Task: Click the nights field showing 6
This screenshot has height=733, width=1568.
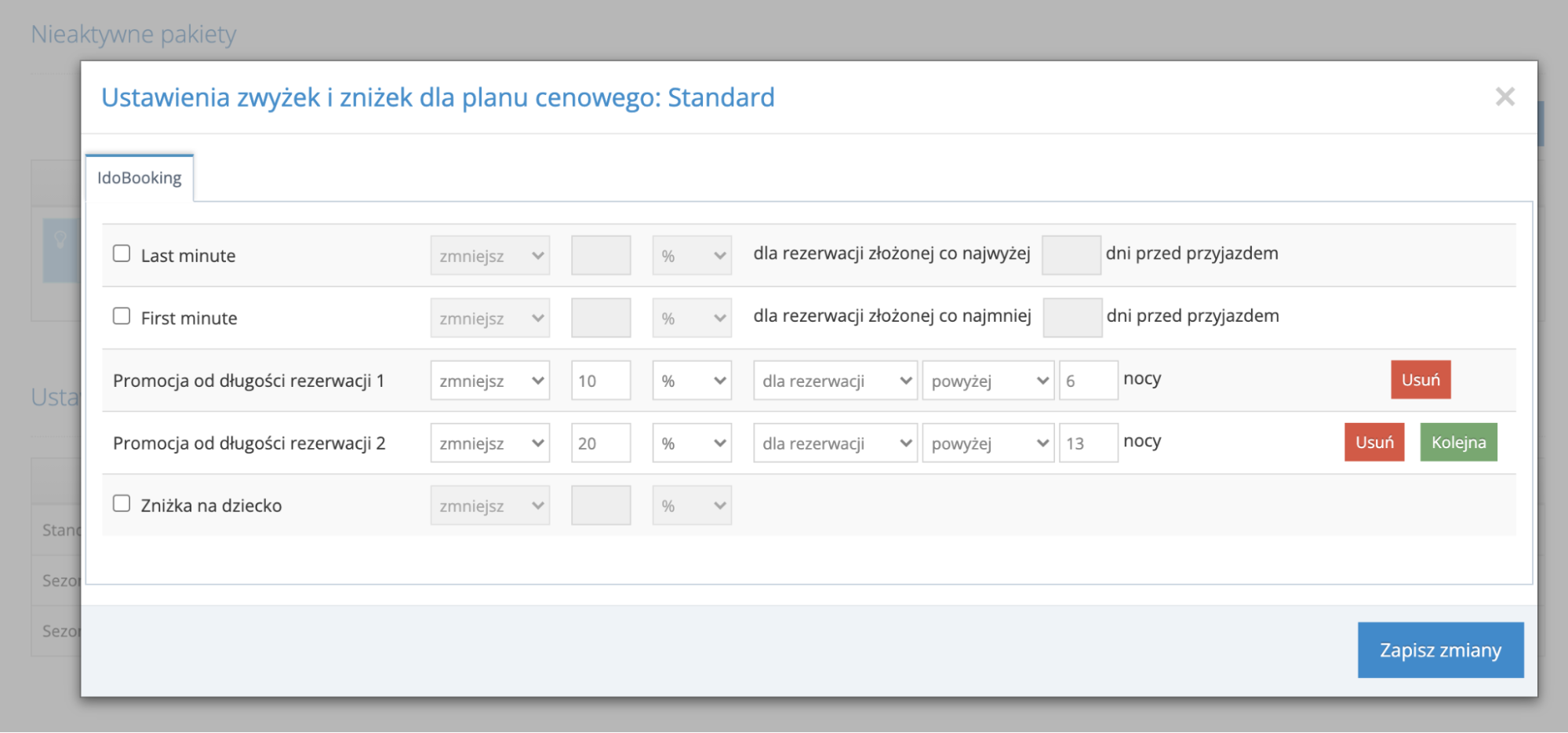Action: (1087, 381)
